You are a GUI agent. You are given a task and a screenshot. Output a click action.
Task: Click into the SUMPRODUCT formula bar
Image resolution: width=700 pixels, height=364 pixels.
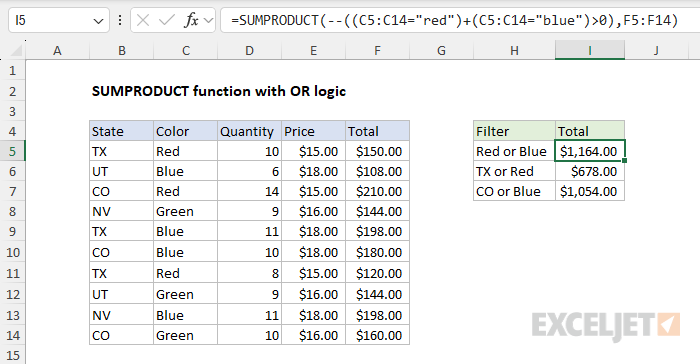pyautogui.click(x=460, y=21)
